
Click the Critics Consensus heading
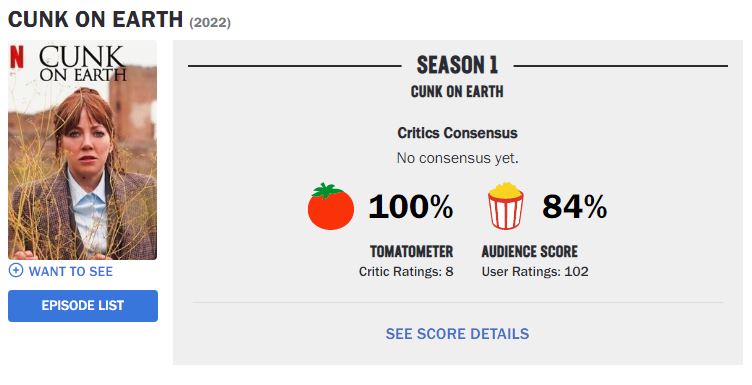click(458, 133)
